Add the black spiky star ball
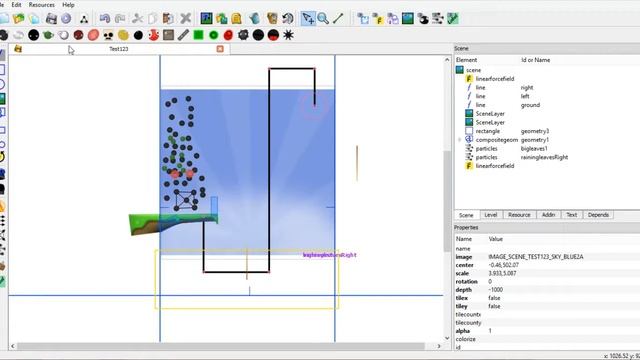 [x=288, y=35]
